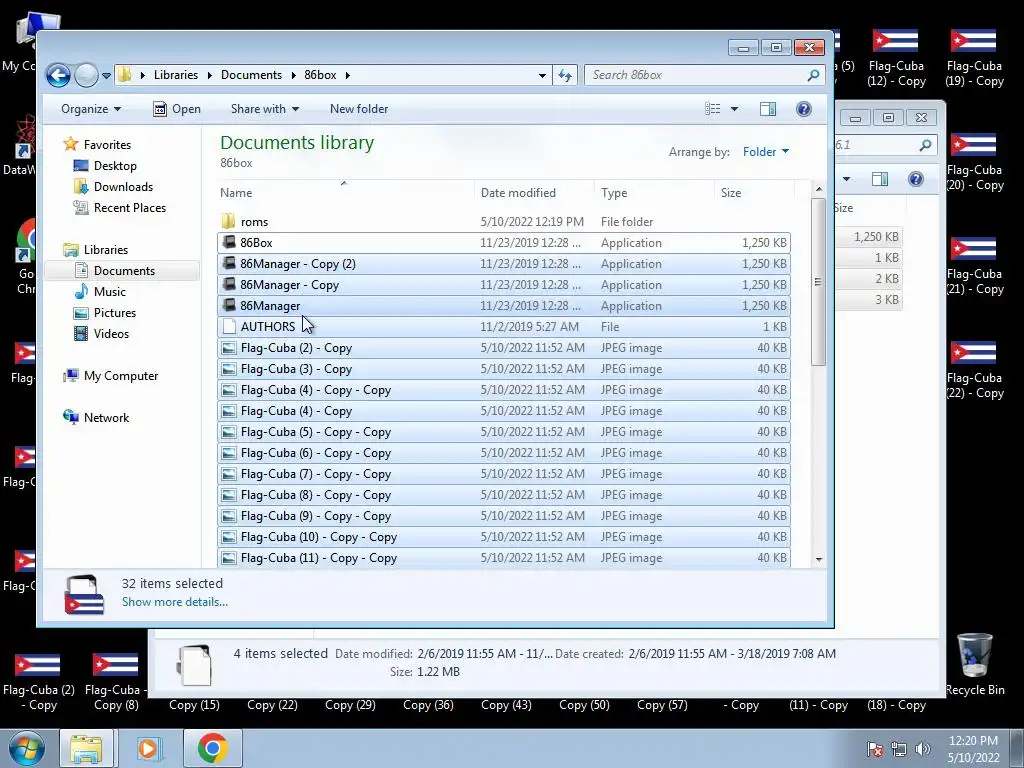
Task: Expand the address bar history dropdown
Action: click(x=542, y=76)
